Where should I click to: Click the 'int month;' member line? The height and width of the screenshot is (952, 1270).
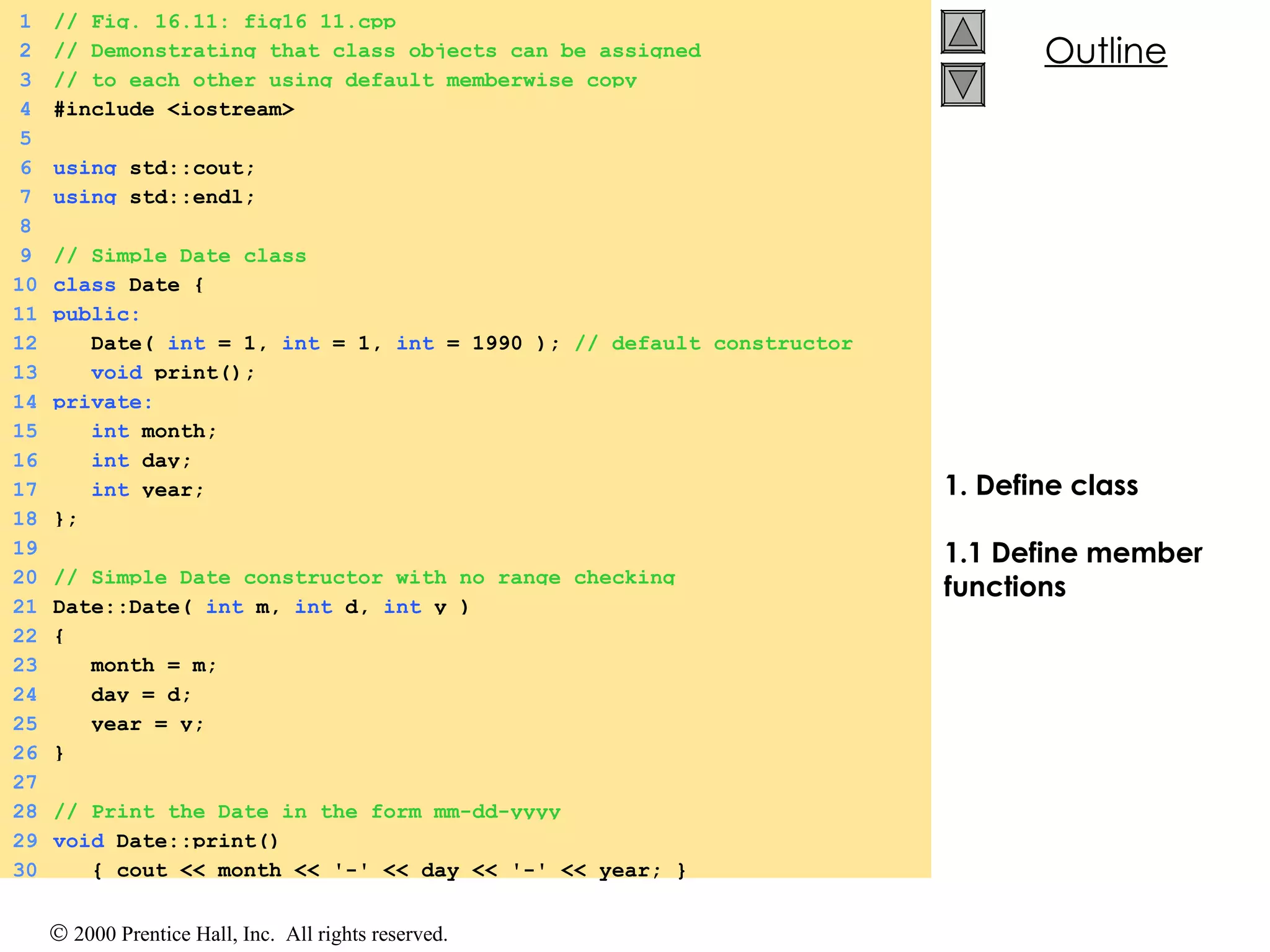tap(154, 431)
